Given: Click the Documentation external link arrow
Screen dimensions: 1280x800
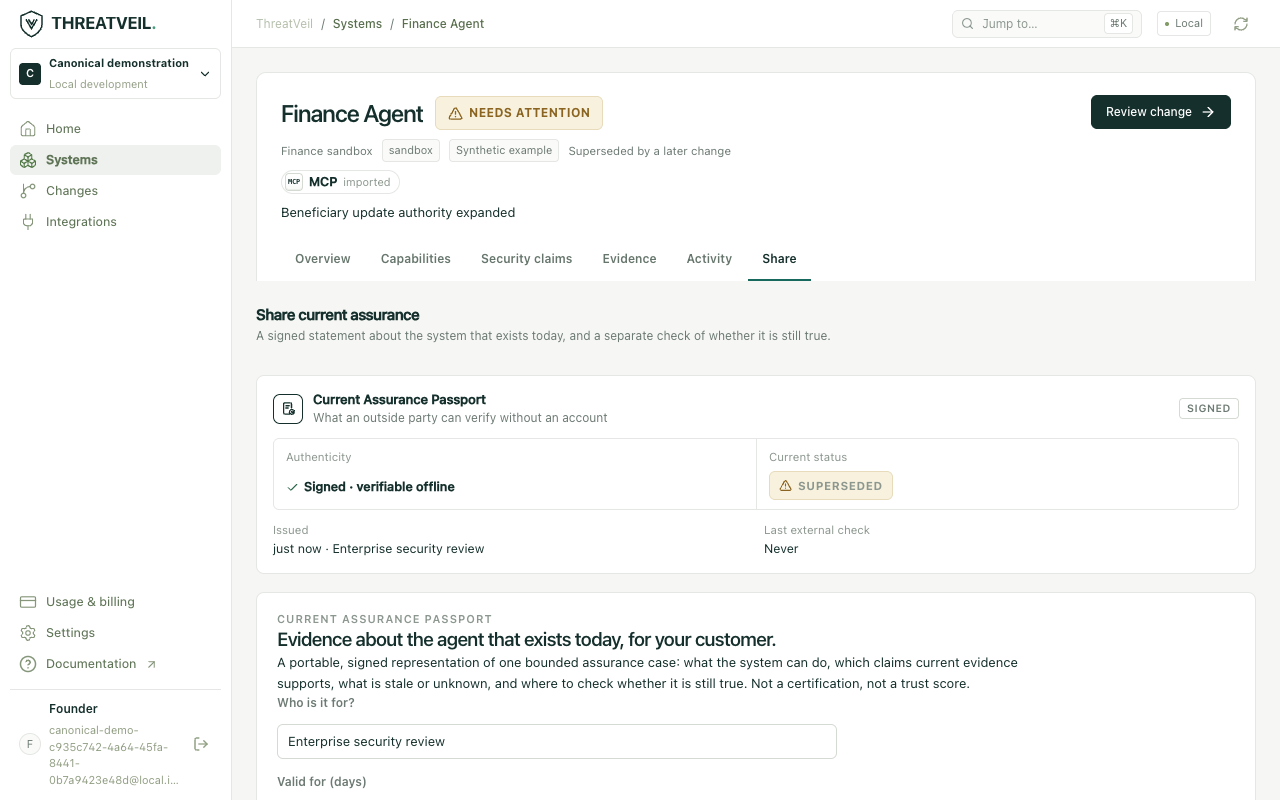Looking at the screenshot, I should (151, 664).
